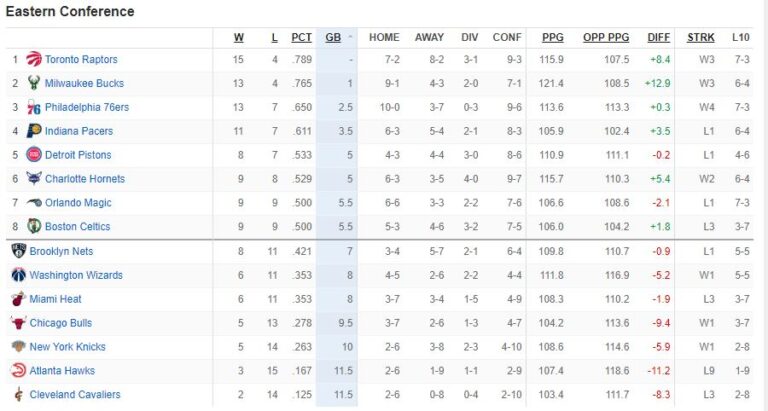
Task: Click the Boston Celtics logo
Action: click(x=34, y=227)
